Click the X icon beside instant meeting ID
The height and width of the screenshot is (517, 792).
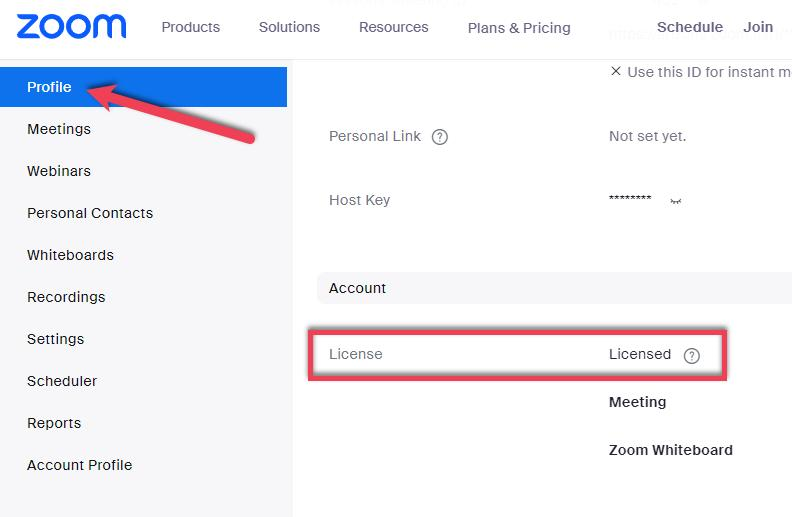616,71
